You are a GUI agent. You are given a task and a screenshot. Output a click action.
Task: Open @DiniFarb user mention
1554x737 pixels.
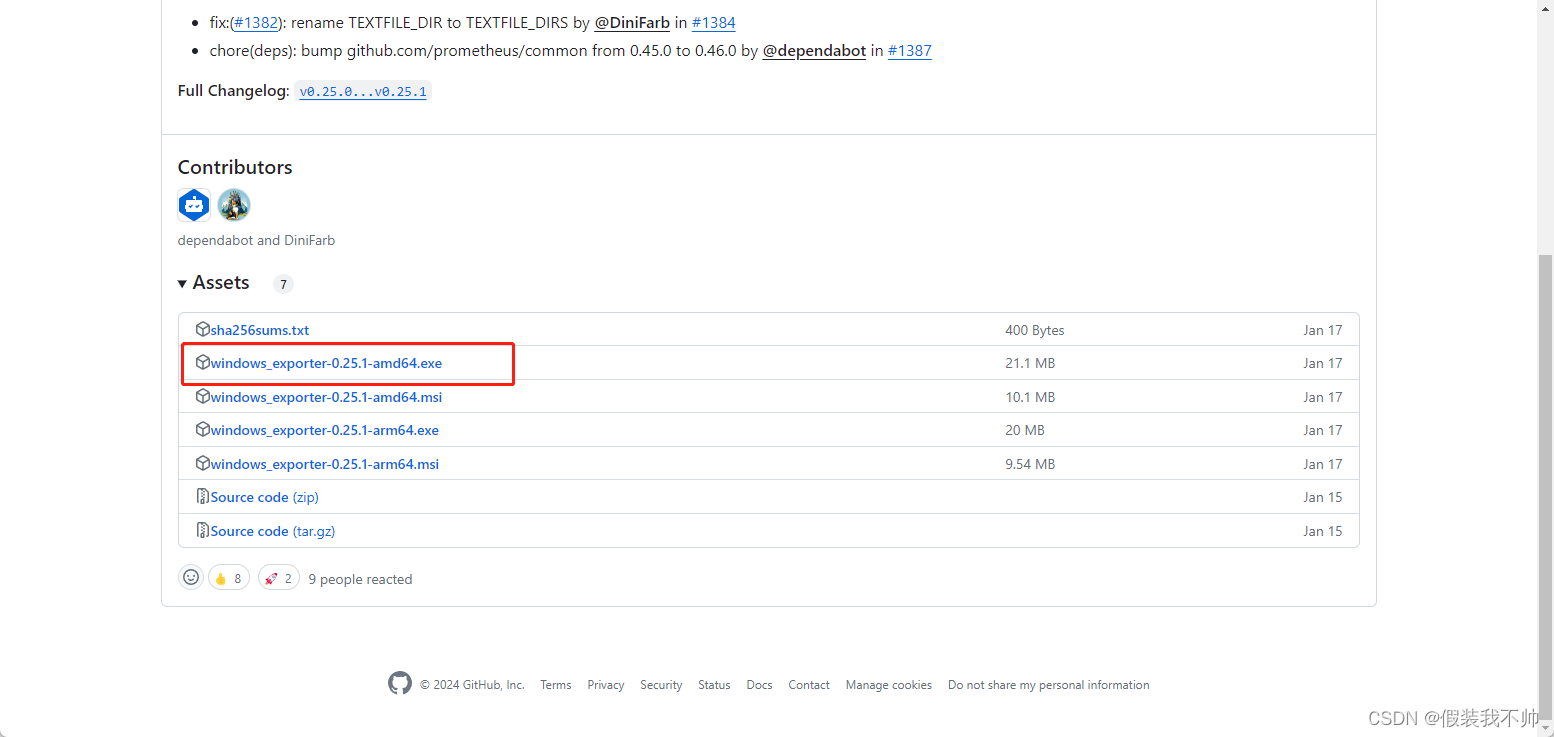632,22
